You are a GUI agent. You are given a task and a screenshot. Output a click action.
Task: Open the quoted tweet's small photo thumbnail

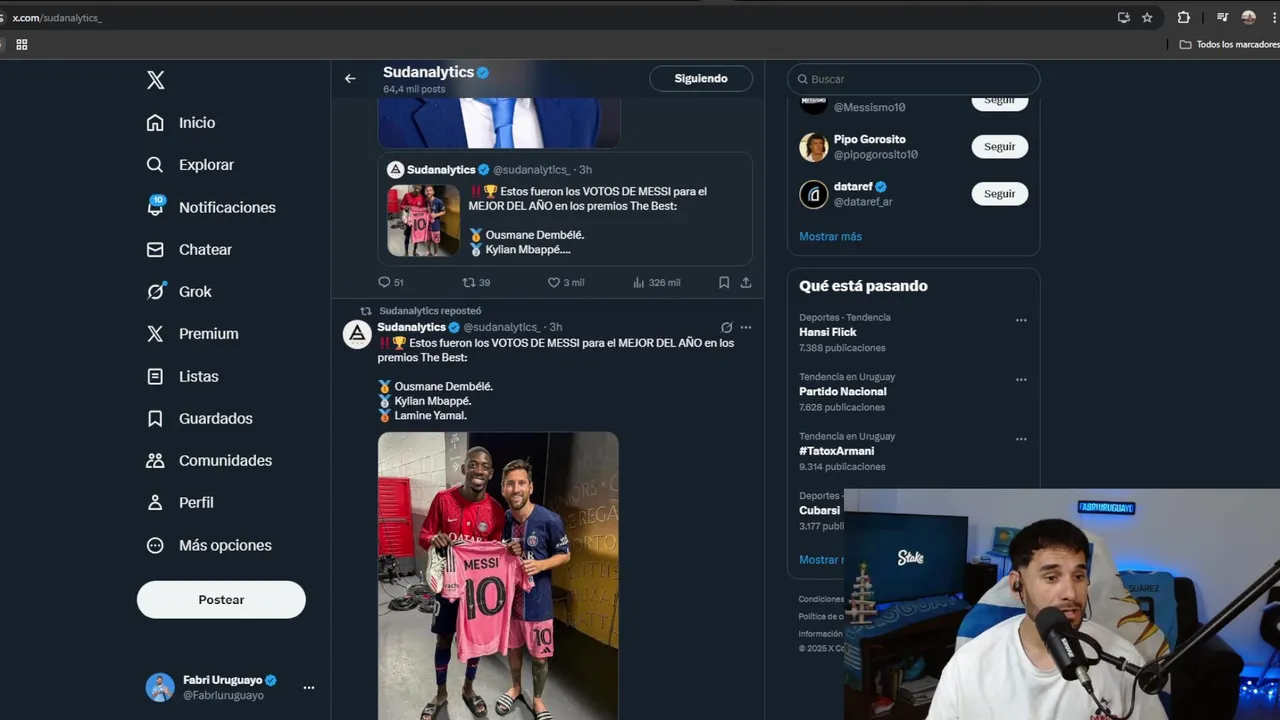(424, 220)
